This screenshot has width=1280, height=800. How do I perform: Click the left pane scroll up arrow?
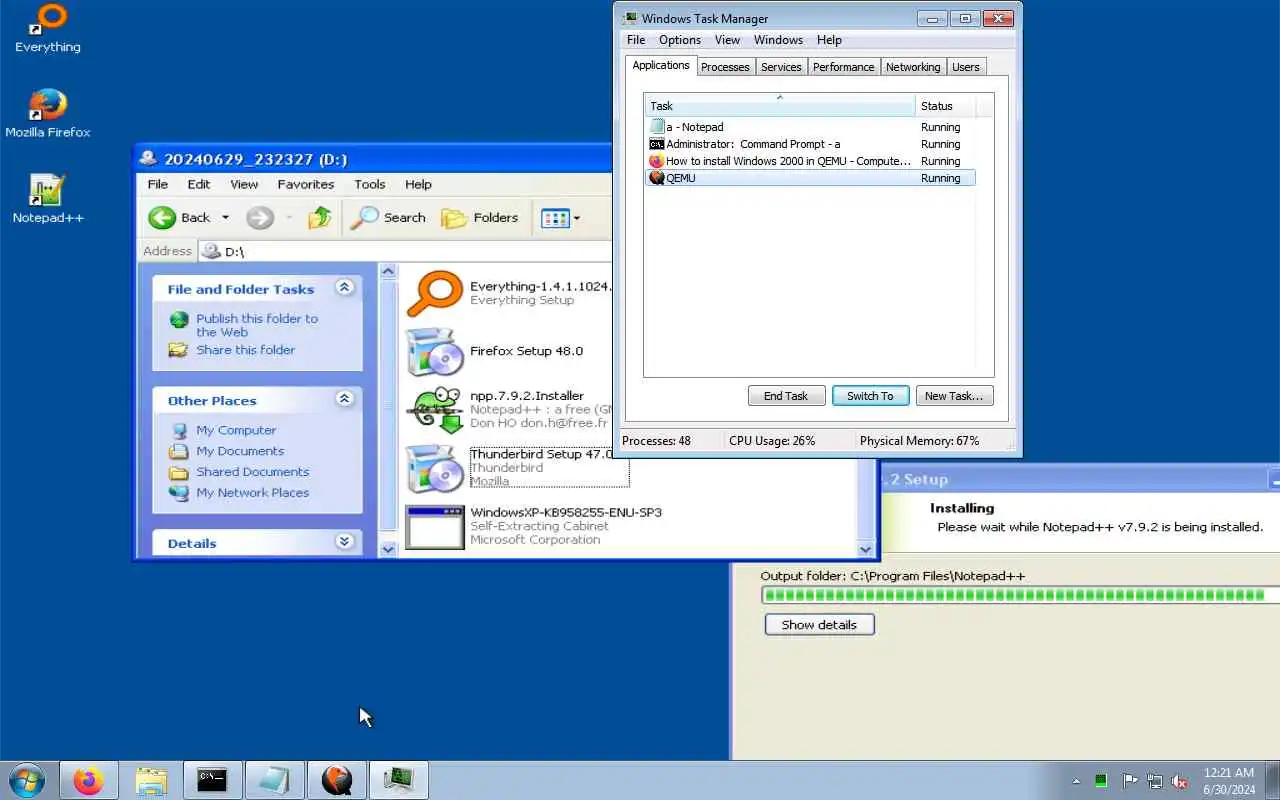click(x=389, y=271)
